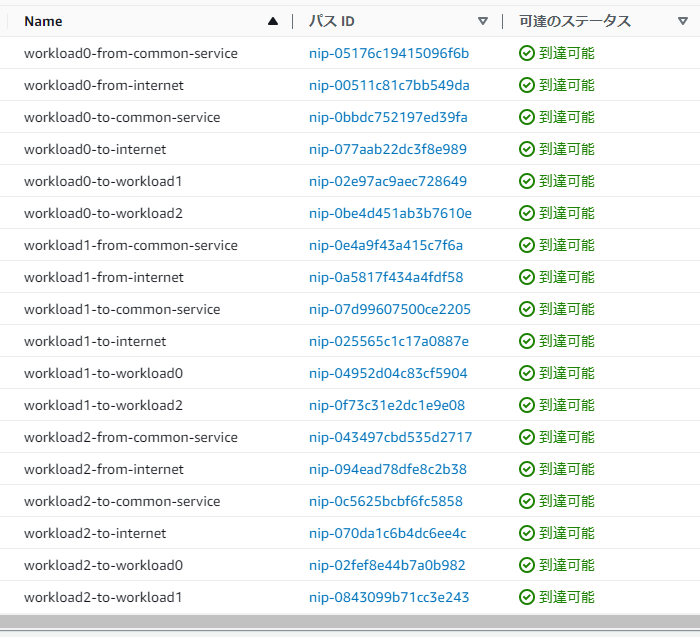Open path nip-0be4d451ab3b7610e
The height and width of the screenshot is (637, 700).
[x=390, y=213]
